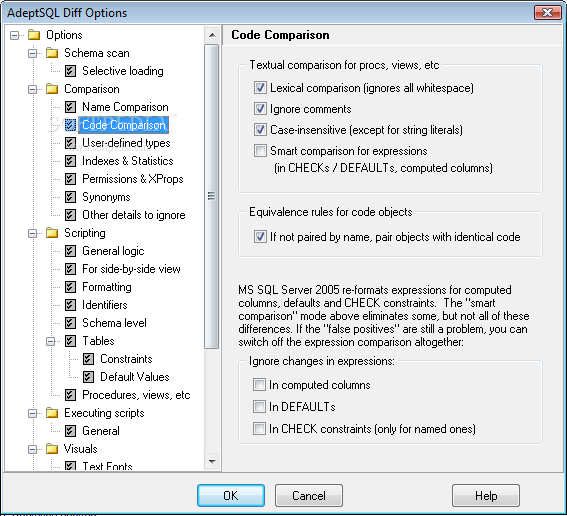
Task: Collapse the Tables node
Action: pyautogui.click(x=51, y=341)
